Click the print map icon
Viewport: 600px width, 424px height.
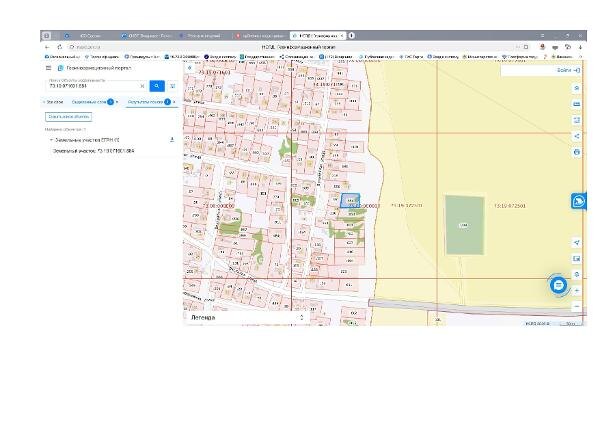(577, 152)
